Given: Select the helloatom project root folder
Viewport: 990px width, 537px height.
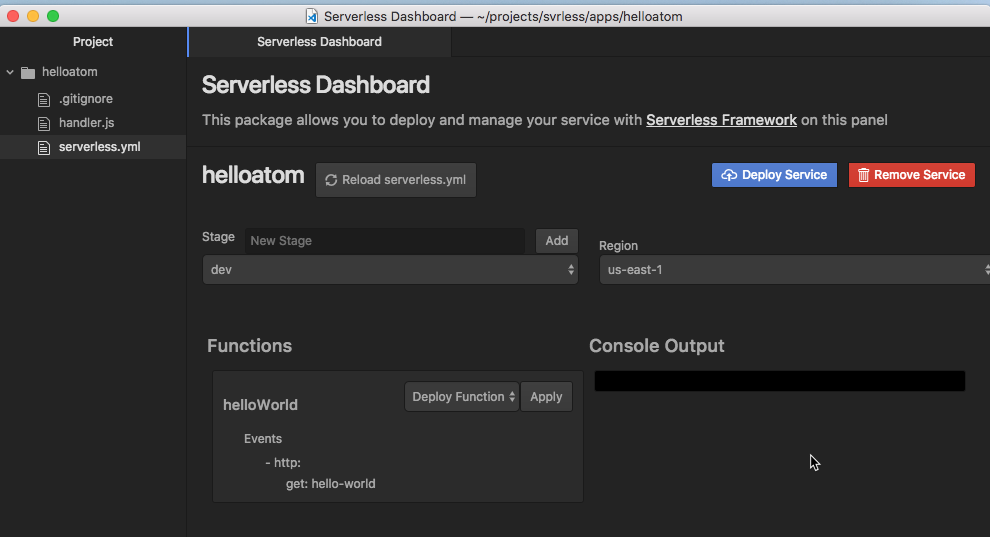Looking at the screenshot, I should 69,72.
